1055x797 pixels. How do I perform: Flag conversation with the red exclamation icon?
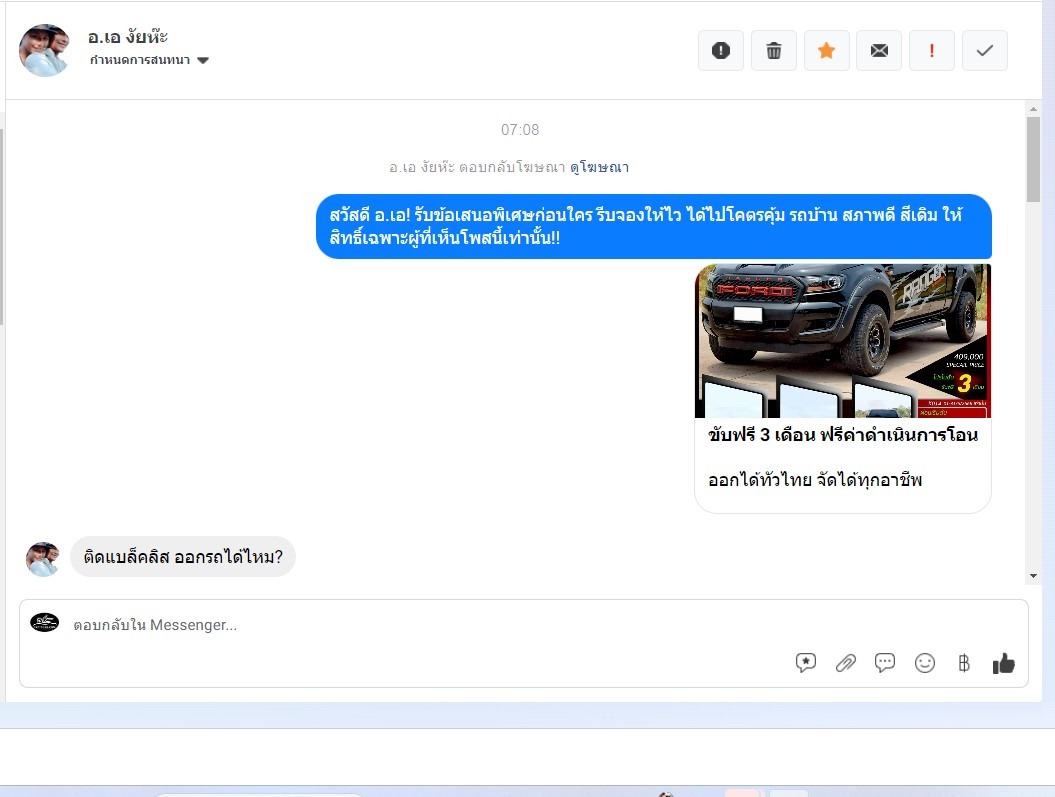(x=932, y=51)
